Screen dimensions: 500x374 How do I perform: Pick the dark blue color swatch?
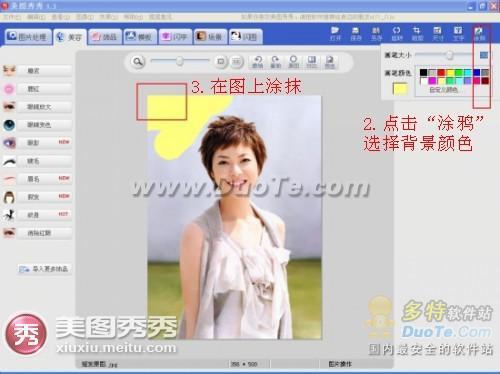(477, 73)
